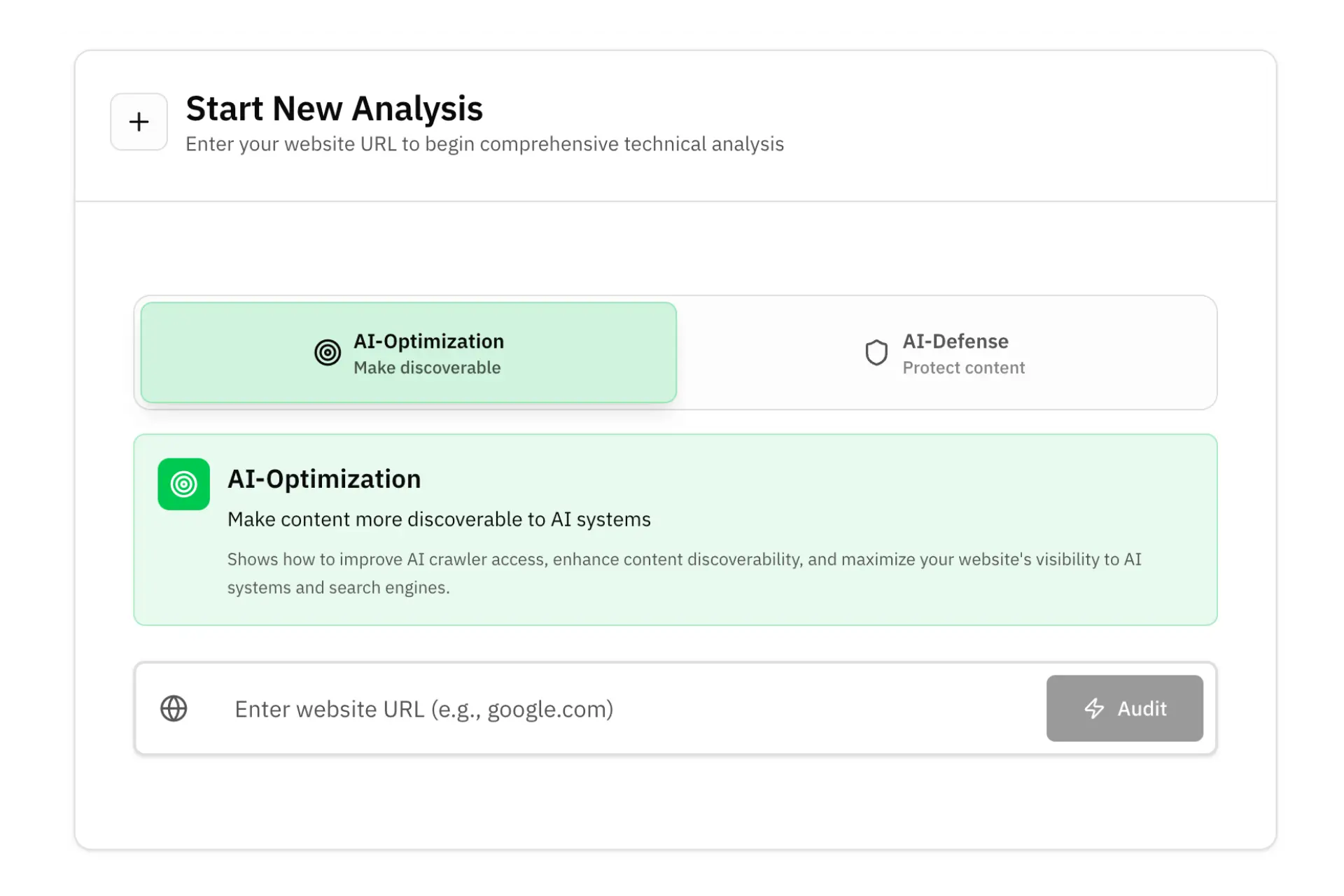The width and height of the screenshot is (1344, 896).
Task: Click the globe icon in the URL field
Action: pyautogui.click(x=174, y=708)
